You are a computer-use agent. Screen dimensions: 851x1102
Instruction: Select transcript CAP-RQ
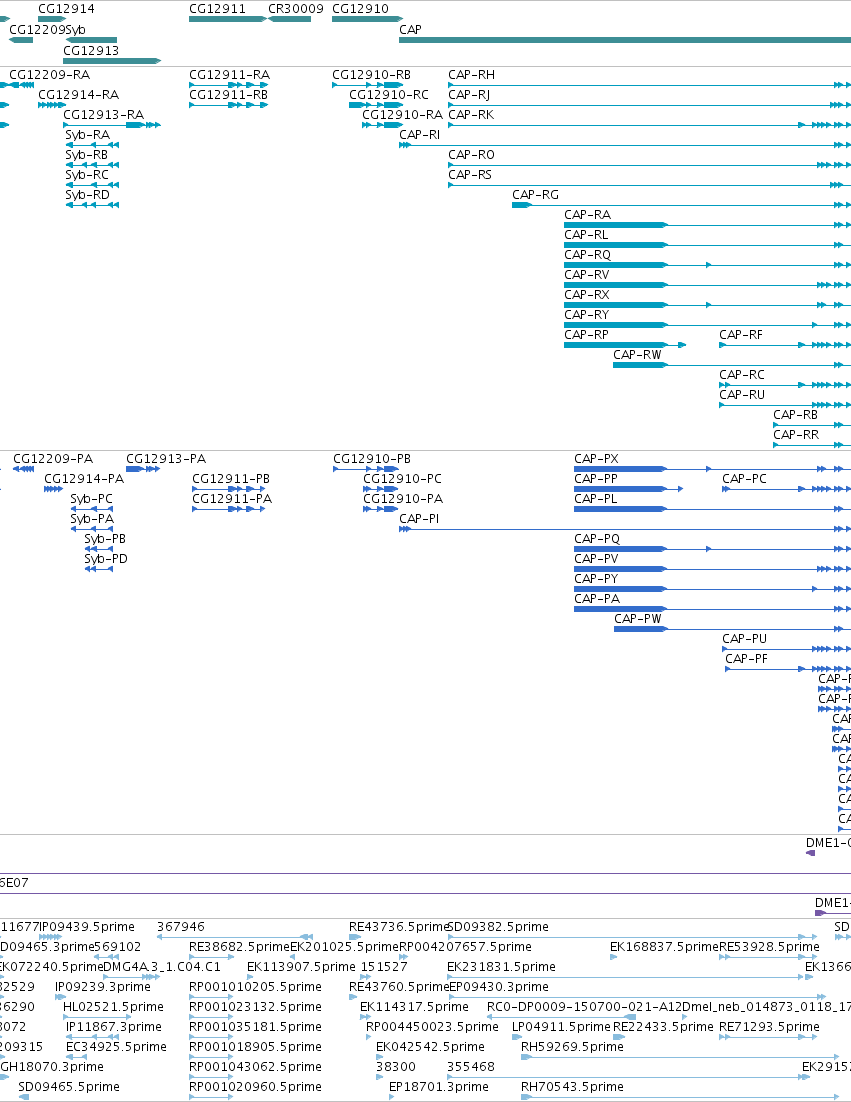point(587,255)
